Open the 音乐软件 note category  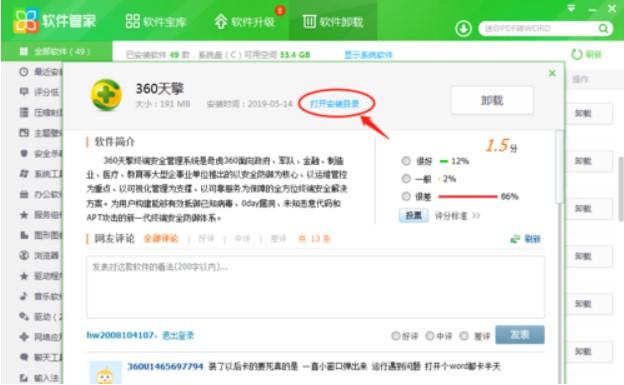(x=40, y=296)
